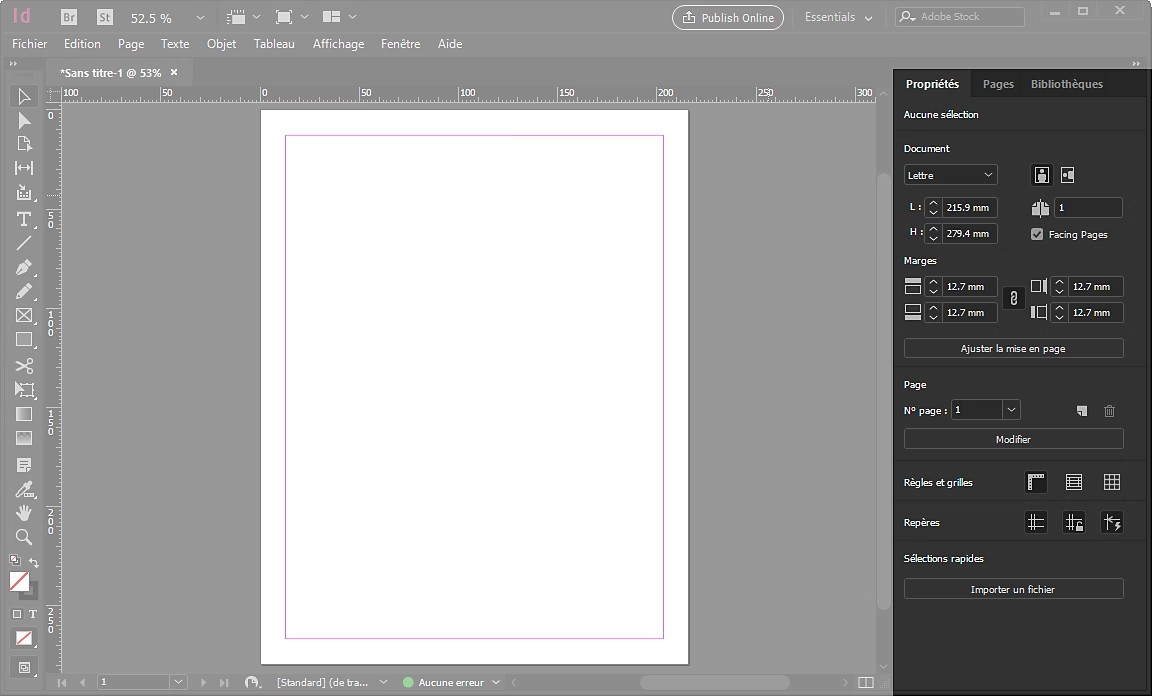Select the Type tool in the toolbar

(x=24, y=220)
